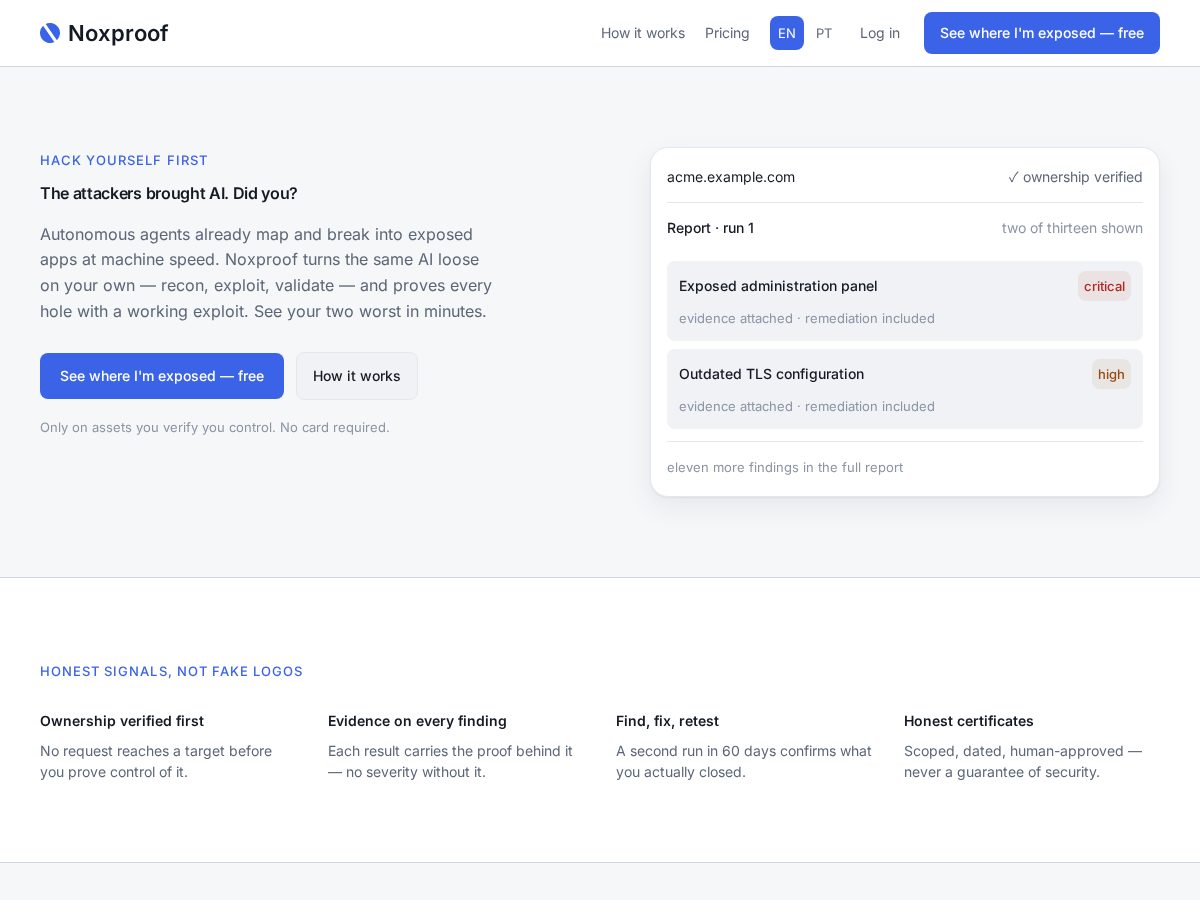This screenshot has height=900, width=1200.
Task: Click Evidence on every finding heading
Action: click(x=417, y=721)
